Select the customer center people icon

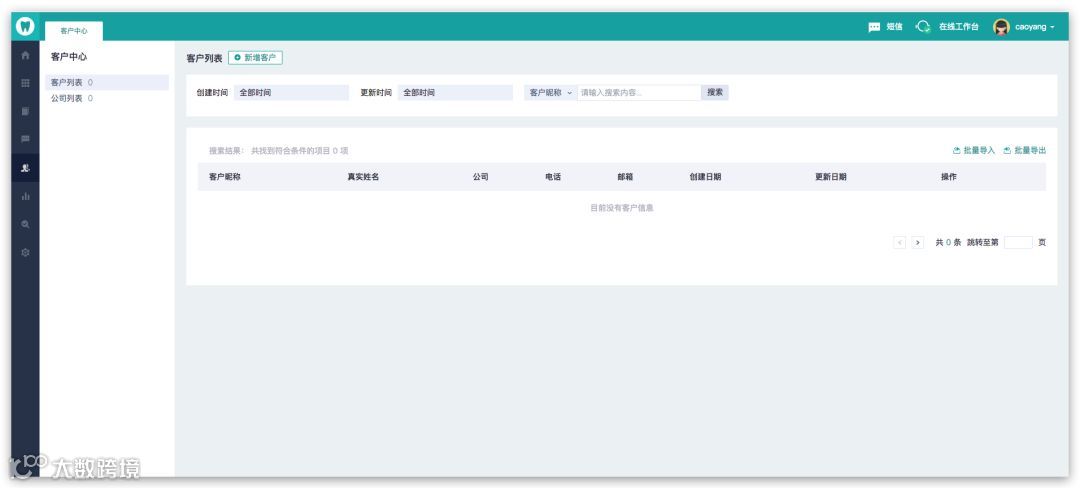click(x=25, y=168)
